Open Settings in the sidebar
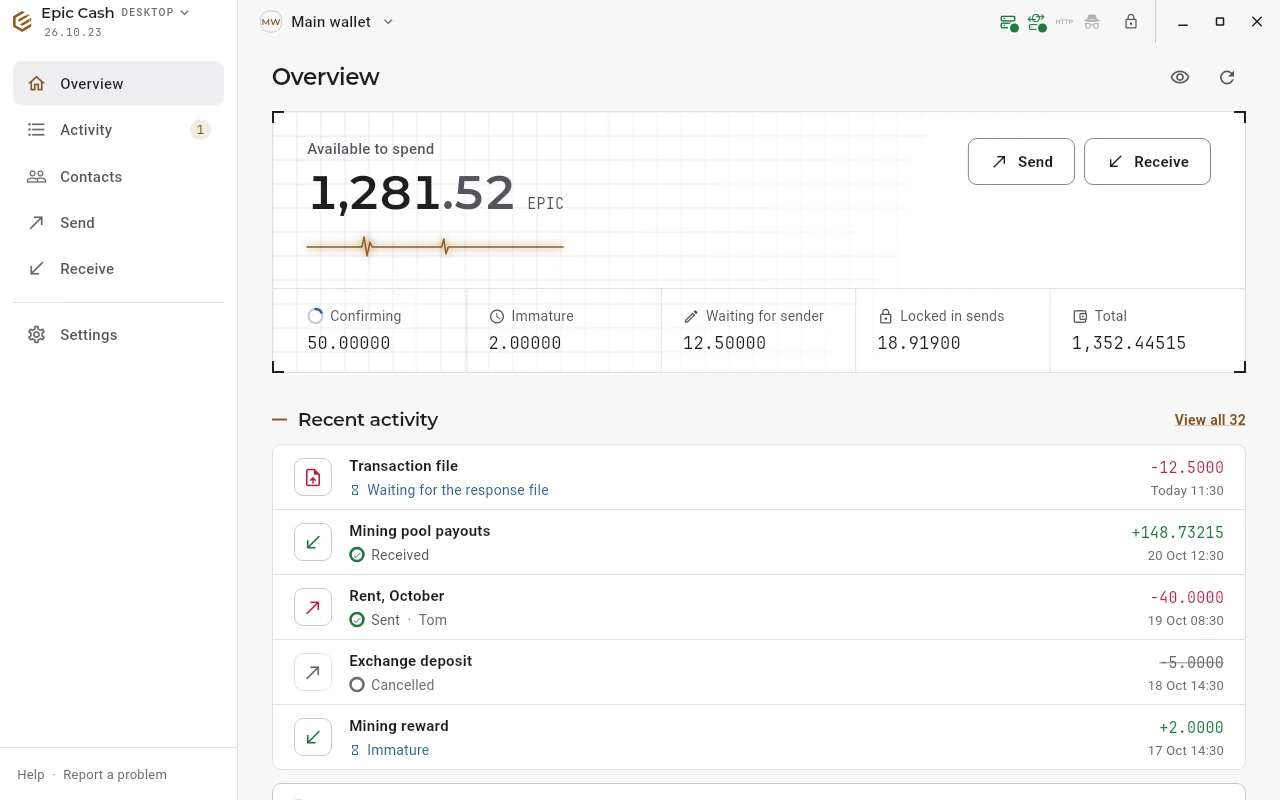This screenshot has width=1280, height=800. coord(118,334)
